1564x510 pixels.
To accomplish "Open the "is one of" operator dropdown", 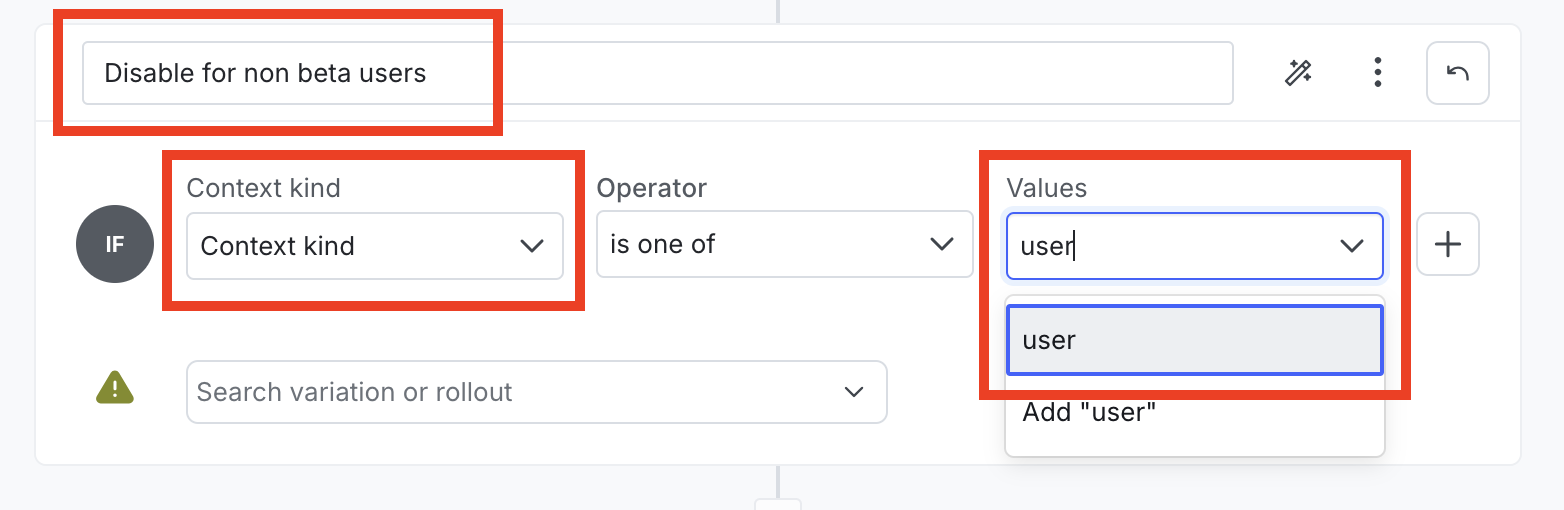I will click(784, 245).
